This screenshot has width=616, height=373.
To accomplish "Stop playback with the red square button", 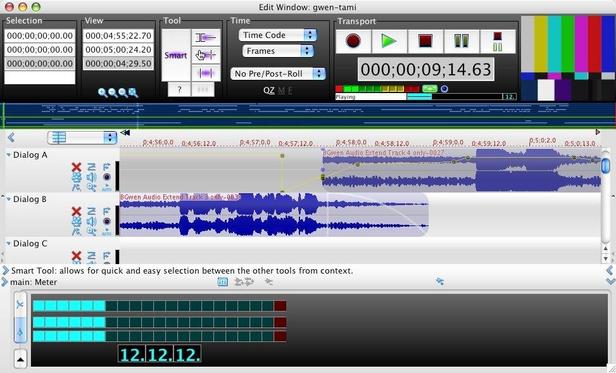I will (425, 41).
